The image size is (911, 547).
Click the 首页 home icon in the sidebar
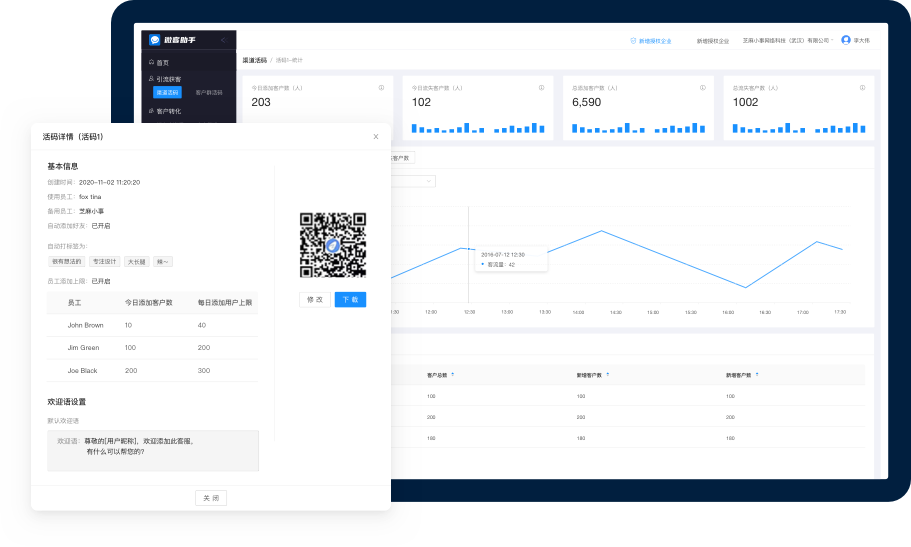point(151,62)
